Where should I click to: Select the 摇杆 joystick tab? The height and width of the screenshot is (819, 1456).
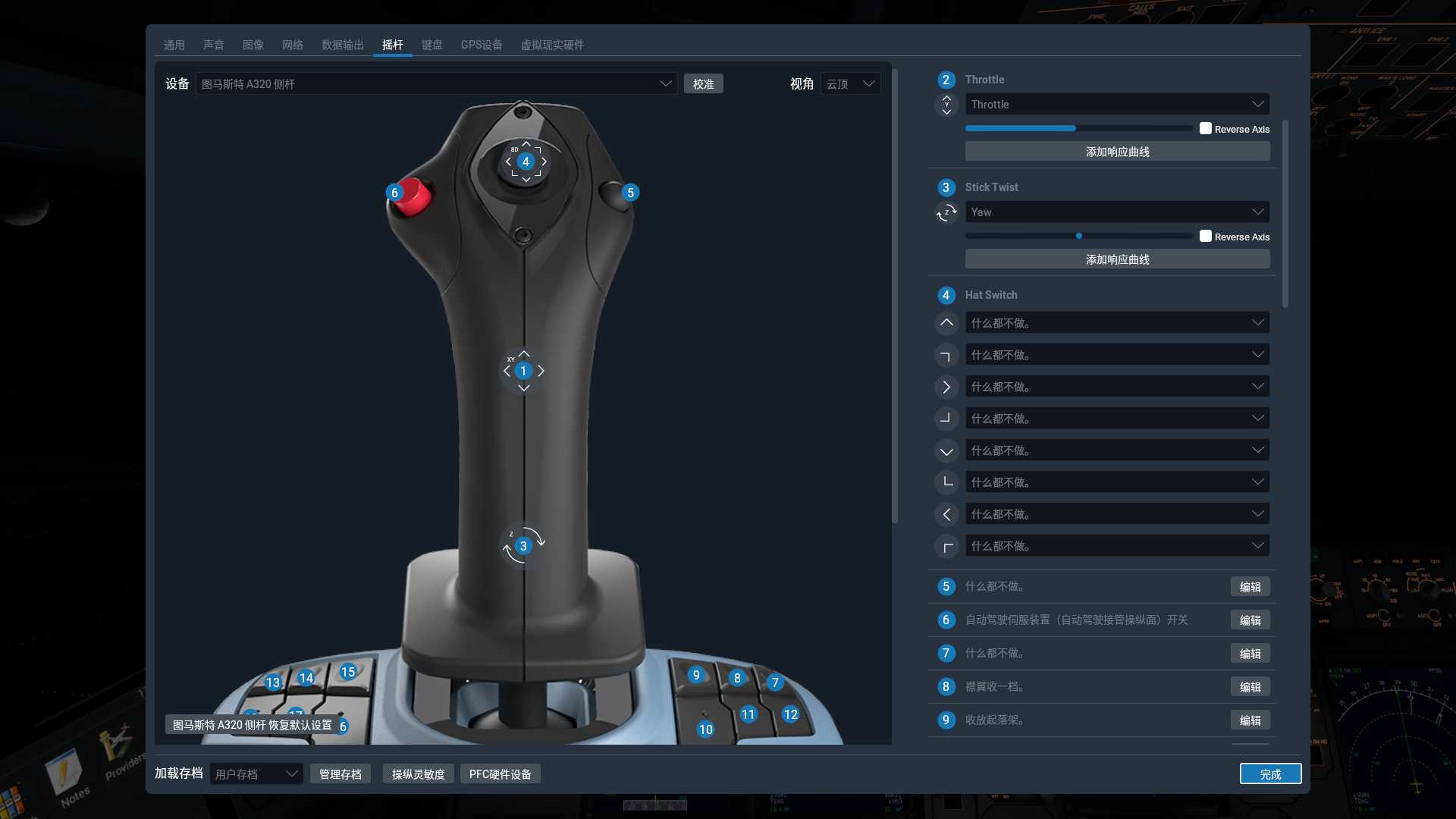point(393,44)
